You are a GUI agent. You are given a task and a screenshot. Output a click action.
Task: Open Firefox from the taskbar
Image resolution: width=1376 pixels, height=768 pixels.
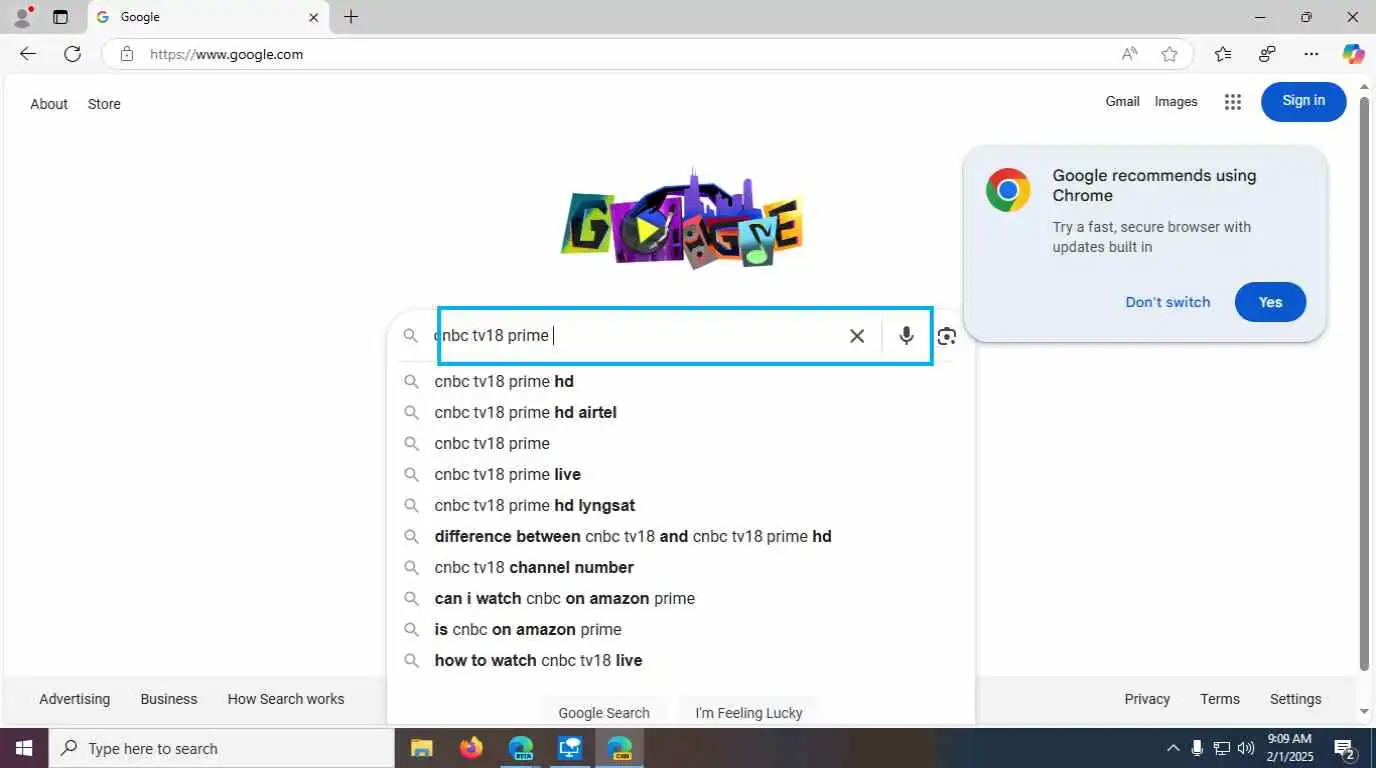(x=470, y=748)
